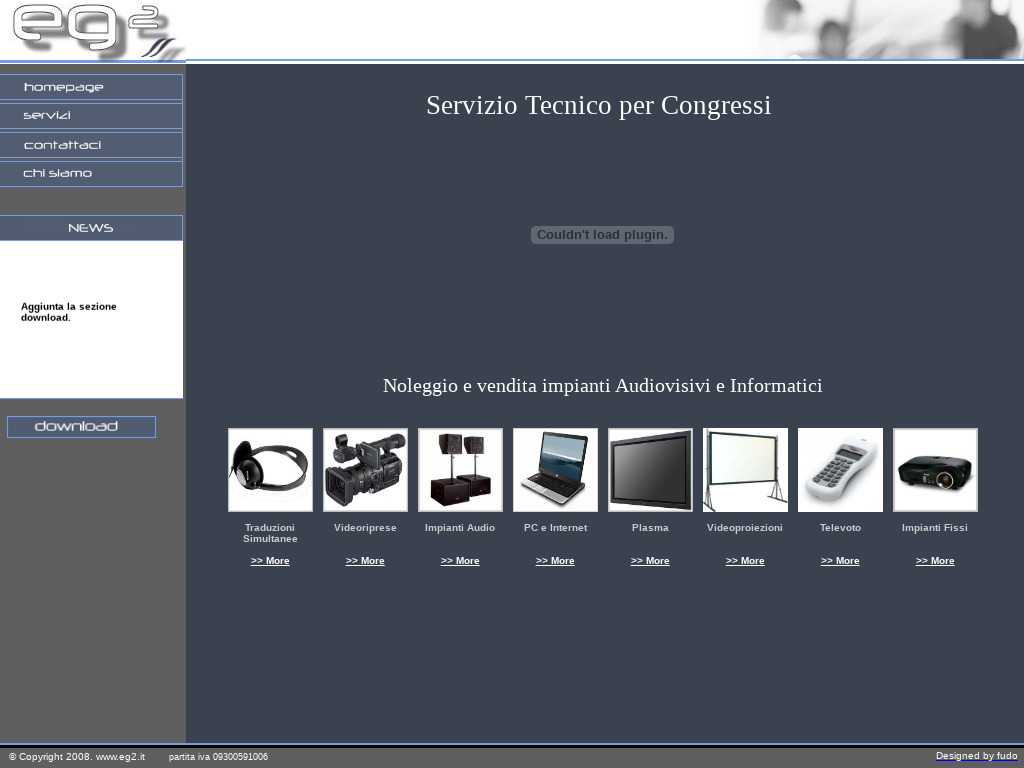The image size is (1024, 768).
Task: Open the contattaci menu page
Action: click(91, 145)
